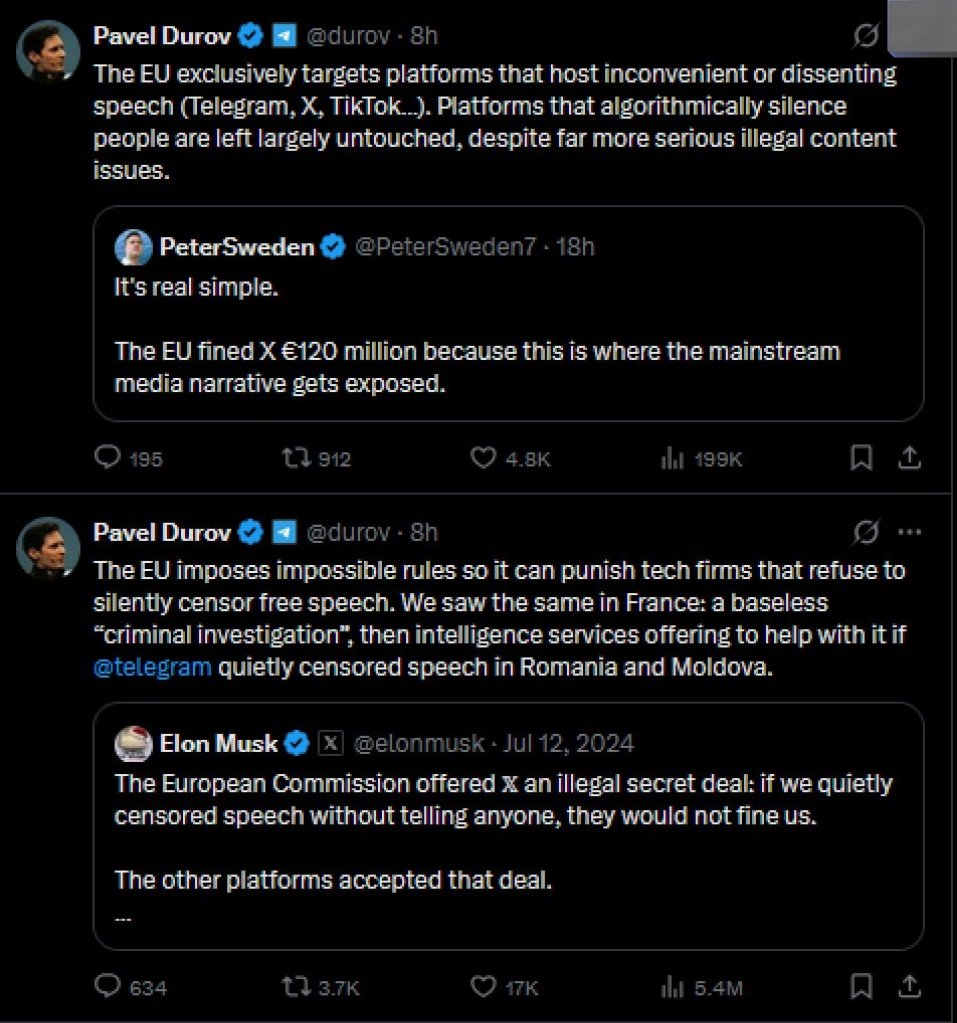
Task: Open Elon Musk's quoted post
Action: click(x=508, y=826)
